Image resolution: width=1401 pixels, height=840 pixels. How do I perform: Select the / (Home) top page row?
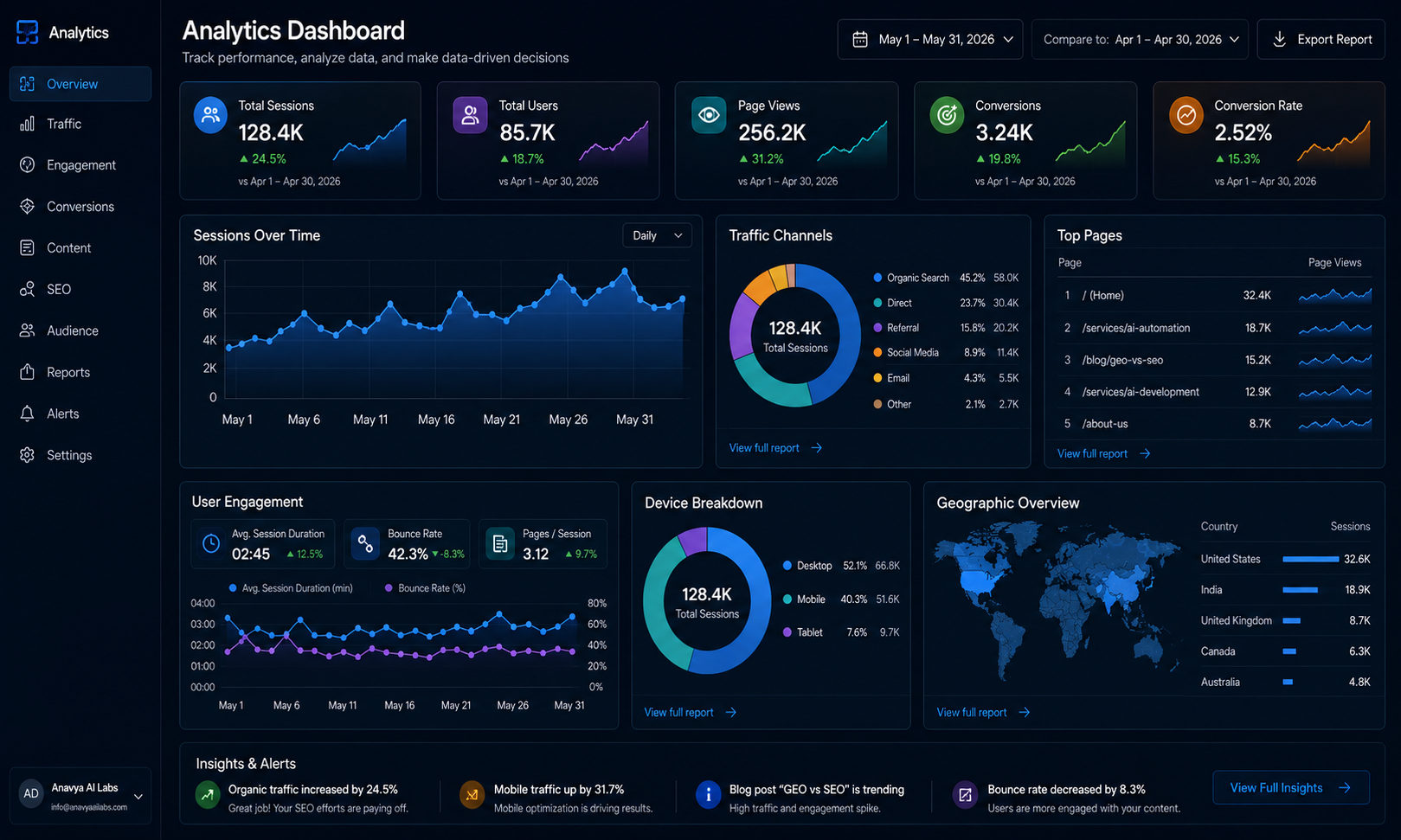click(x=1215, y=296)
